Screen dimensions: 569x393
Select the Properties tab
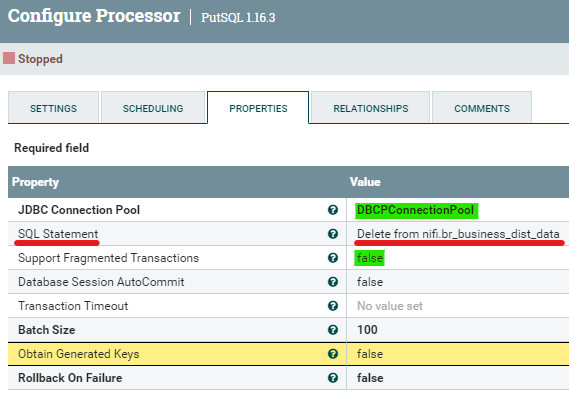point(258,108)
